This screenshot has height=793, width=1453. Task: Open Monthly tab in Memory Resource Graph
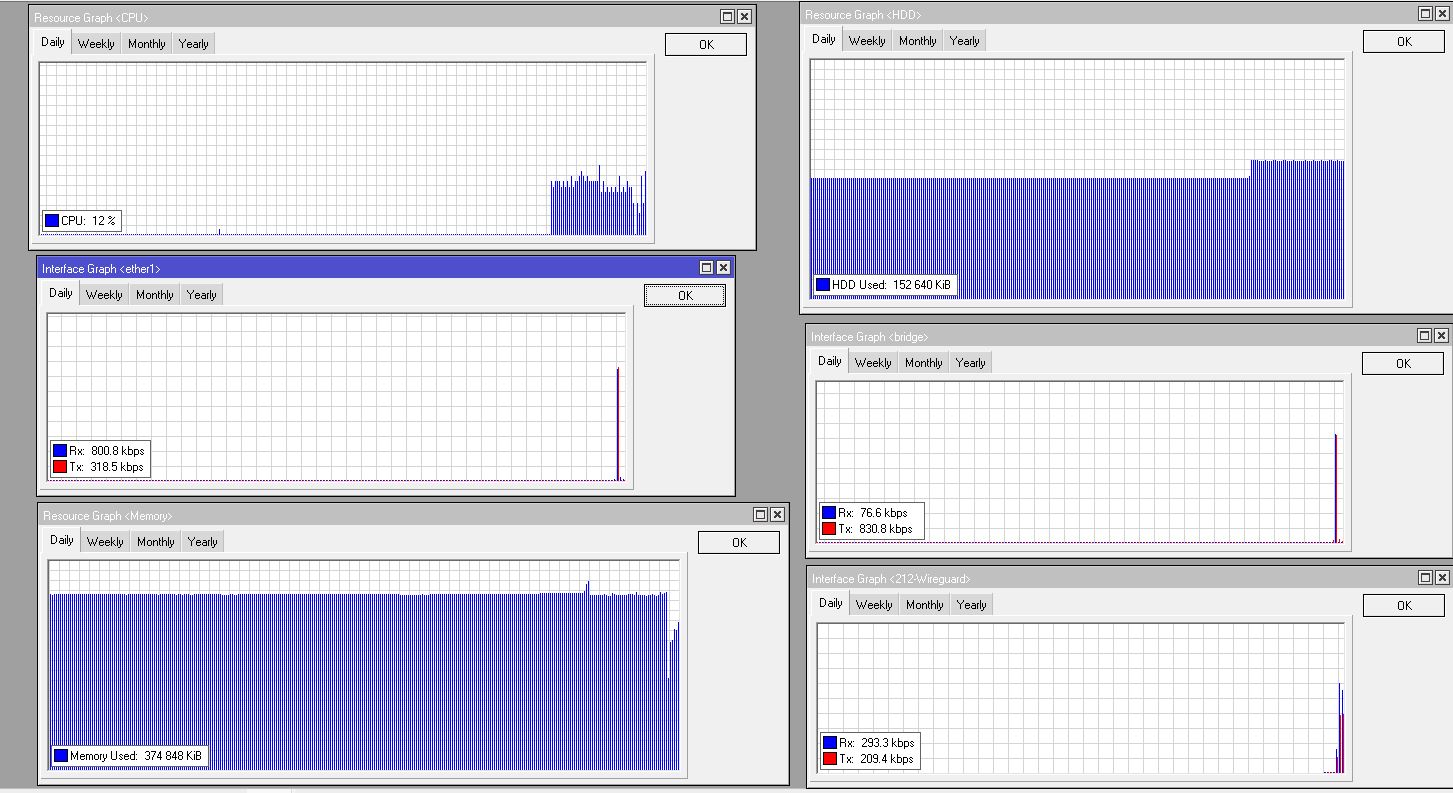[x=156, y=542]
